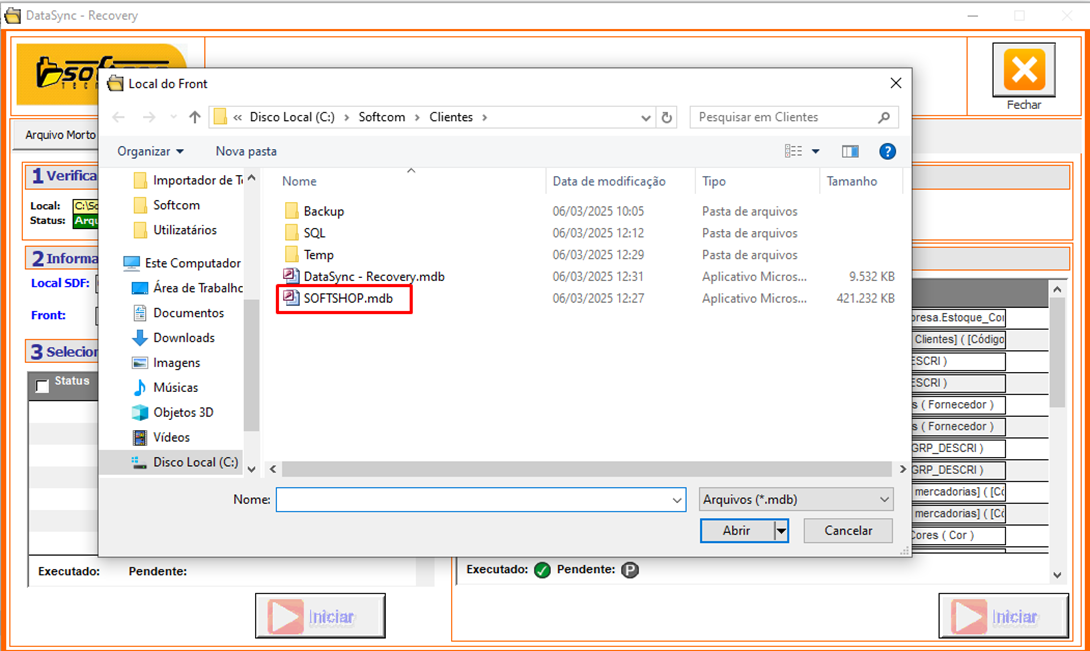Click the Nova pasta toolbar item
Viewport: 1090px width, 651px height.
click(246, 151)
